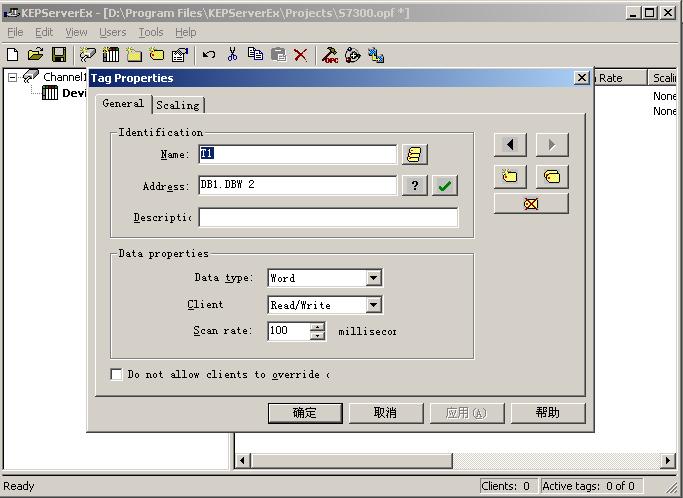Click the 确定 (OK) button
Screen dimensions: 683x498
click(x=305, y=413)
